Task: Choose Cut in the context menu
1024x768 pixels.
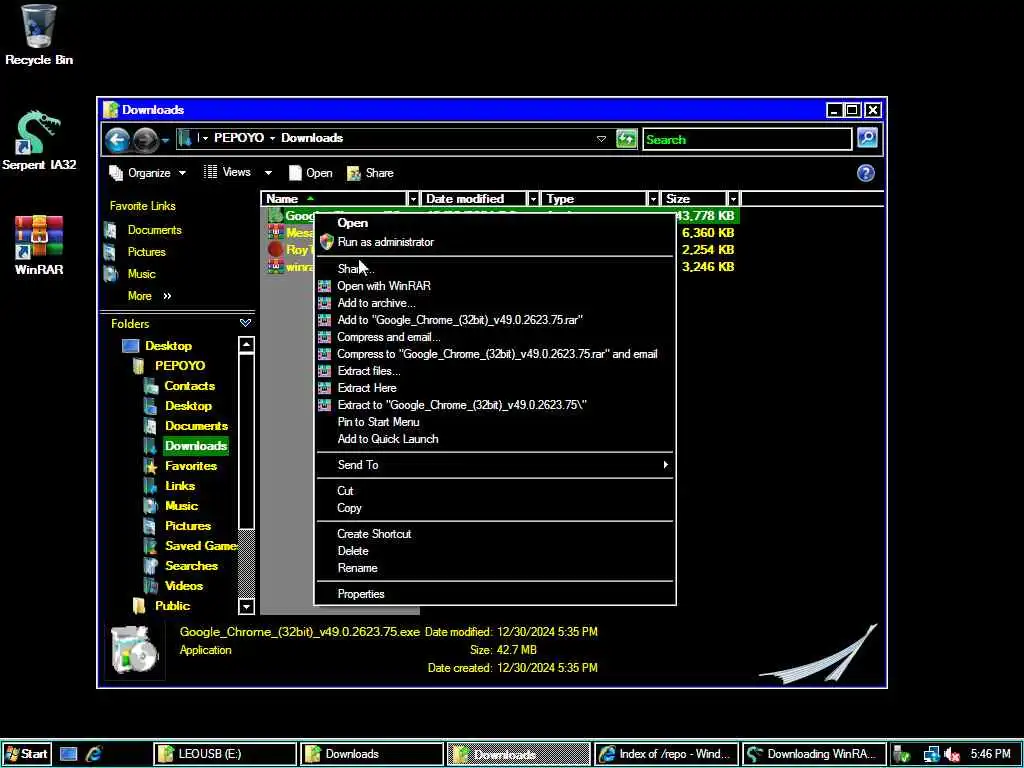Action: [x=494, y=491]
